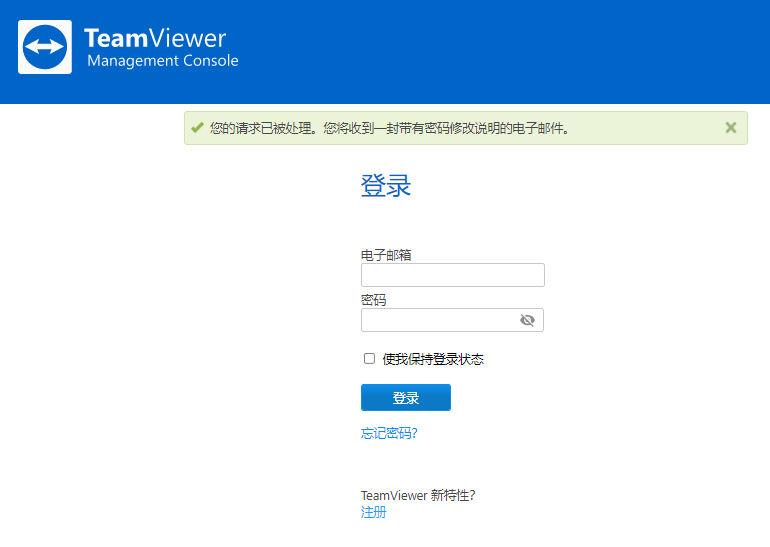Enable the 使我保持登录状态 checkbox
The image size is (770, 547).
[x=369, y=358]
